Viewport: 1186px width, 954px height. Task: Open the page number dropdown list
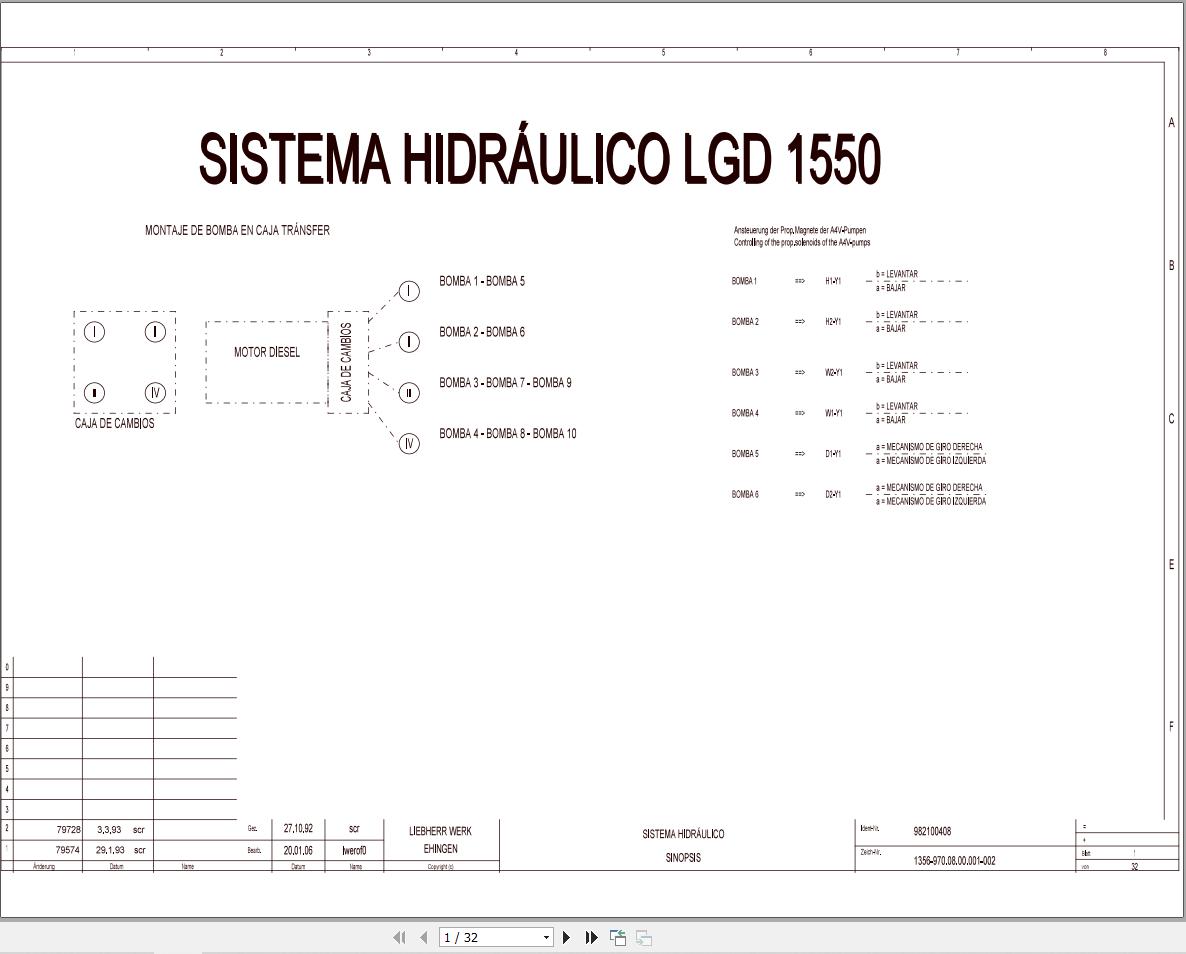545,937
